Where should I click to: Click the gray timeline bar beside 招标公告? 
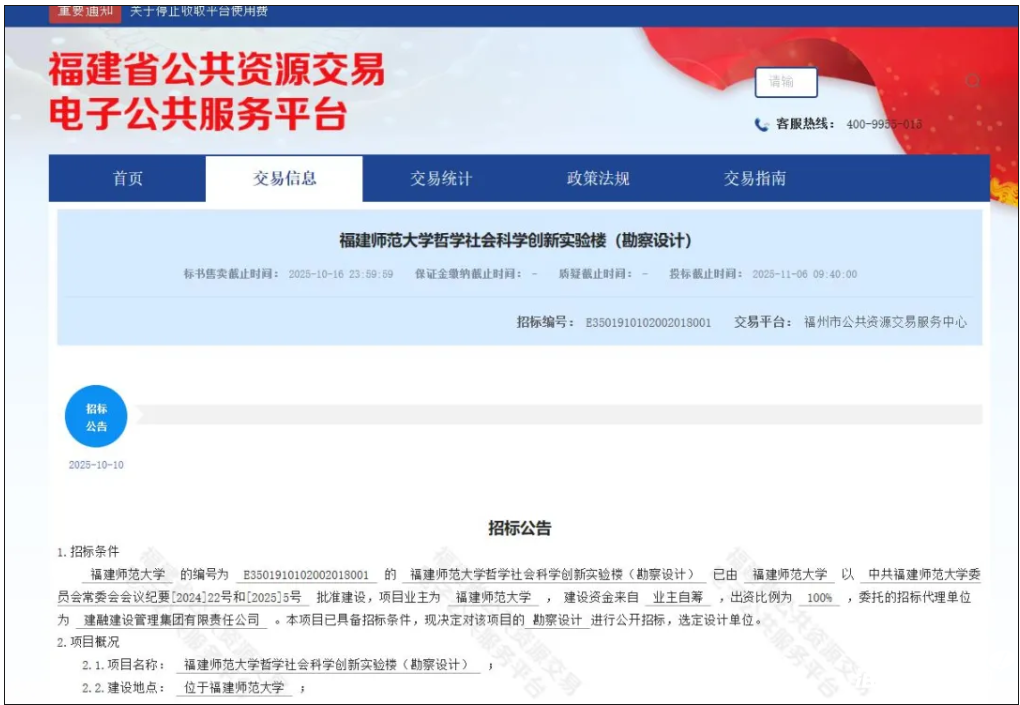coord(558,414)
